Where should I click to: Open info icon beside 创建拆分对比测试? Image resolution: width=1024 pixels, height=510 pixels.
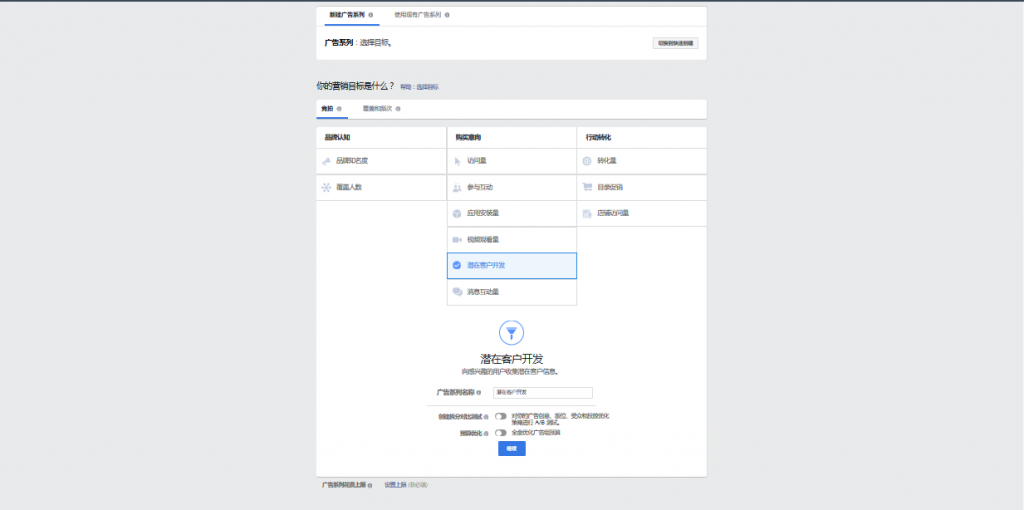(486, 417)
